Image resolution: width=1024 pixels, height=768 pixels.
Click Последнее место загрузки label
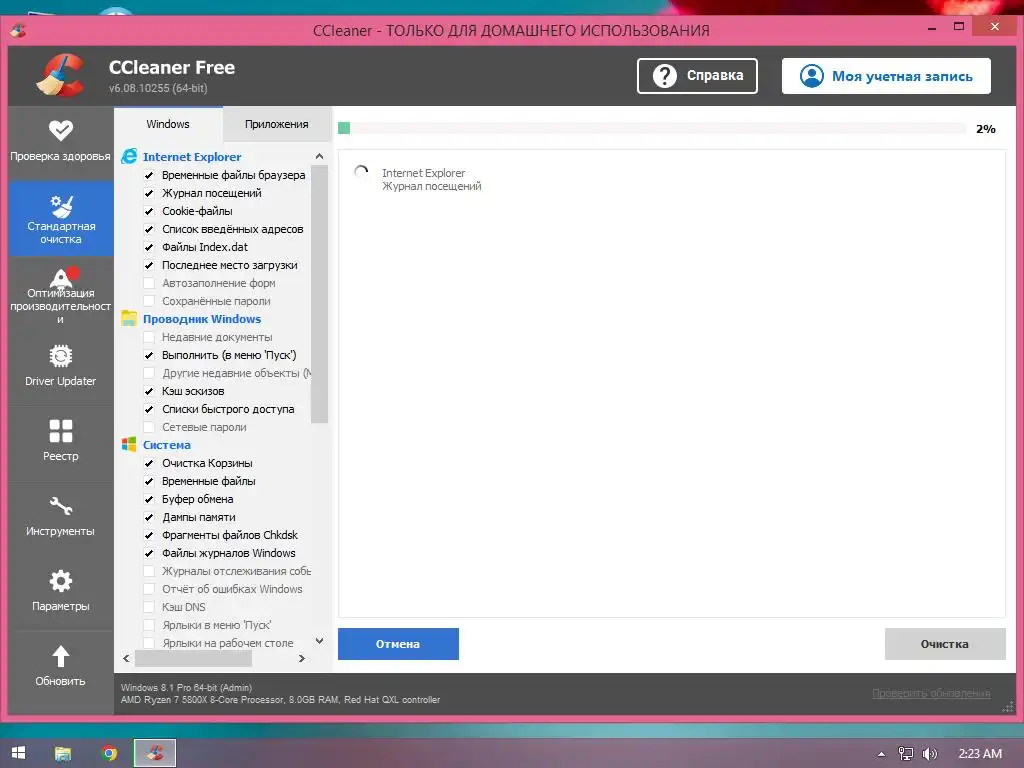[x=230, y=265]
